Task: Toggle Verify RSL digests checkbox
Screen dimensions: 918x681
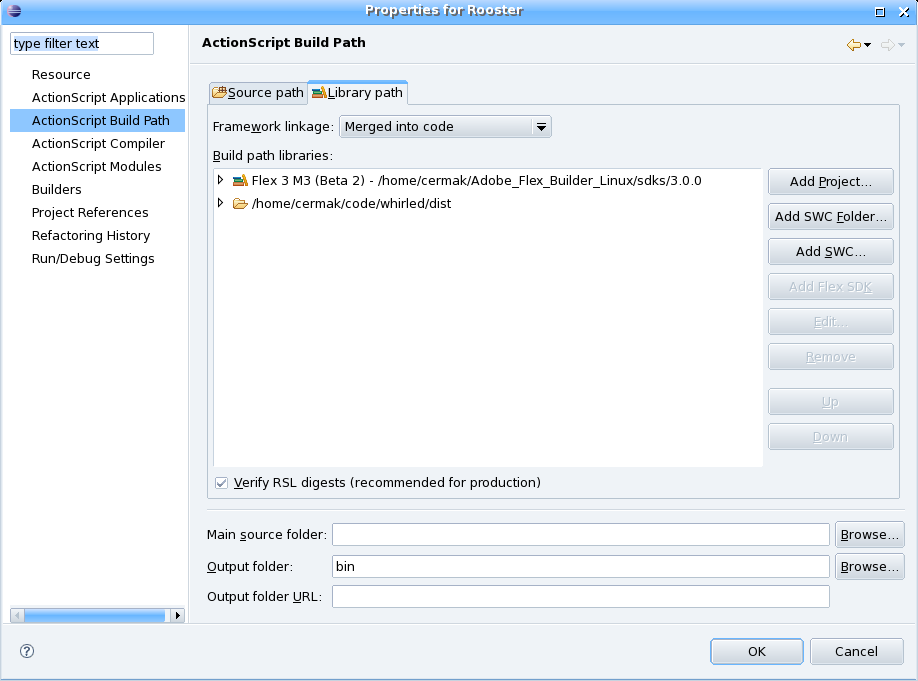Action: (222, 483)
